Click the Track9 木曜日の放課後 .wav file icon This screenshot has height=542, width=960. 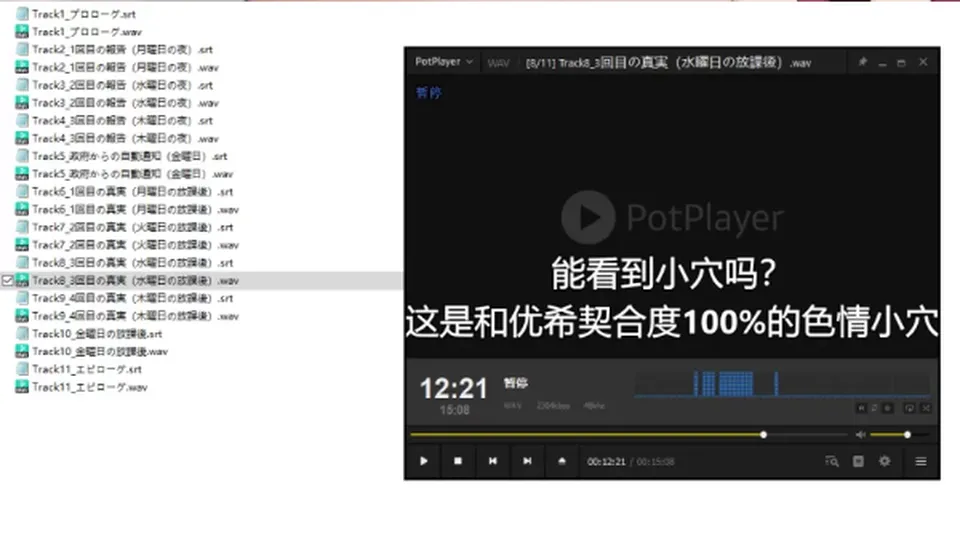pyautogui.click(x=22, y=316)
